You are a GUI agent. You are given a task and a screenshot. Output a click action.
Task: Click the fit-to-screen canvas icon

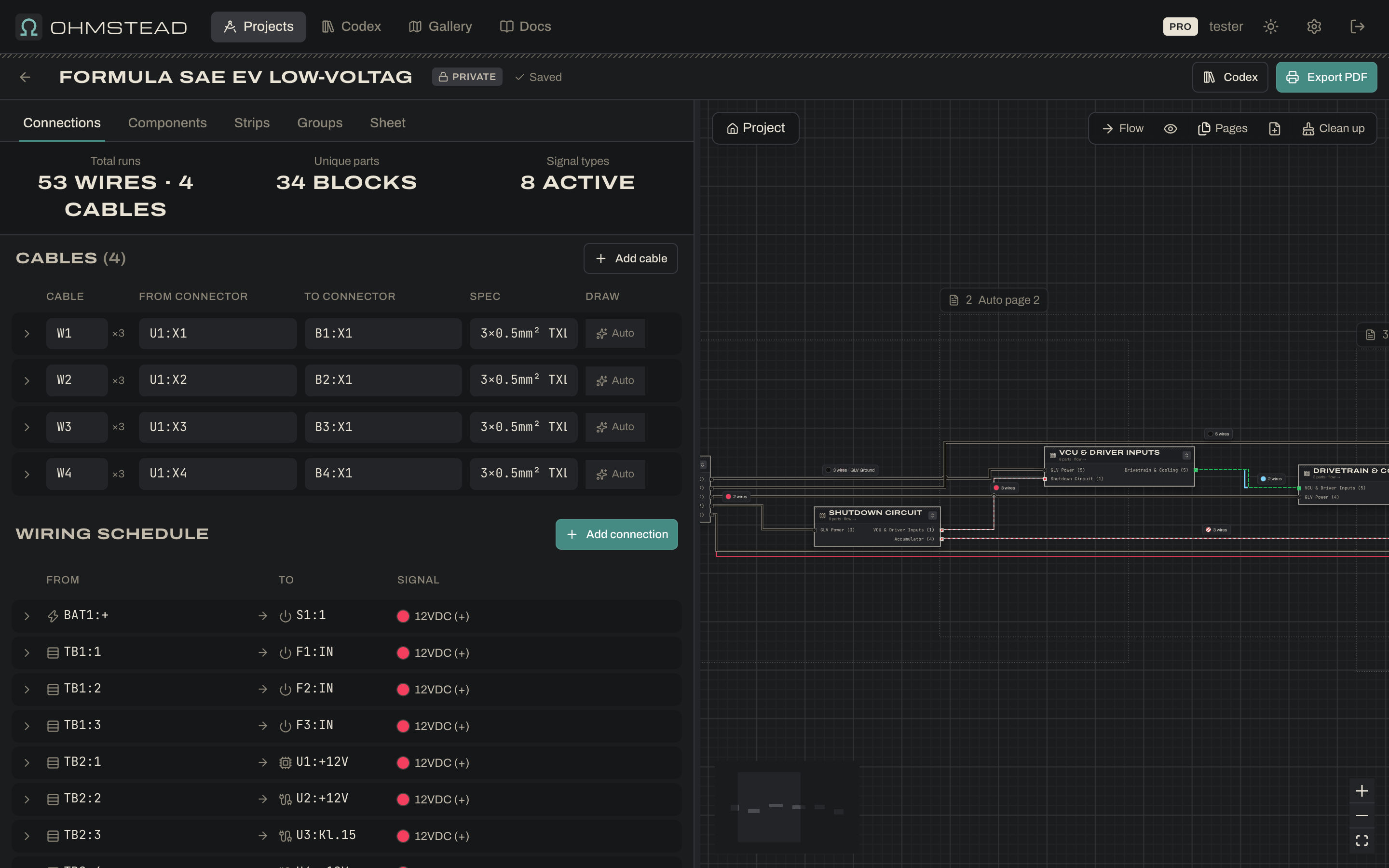[1362, 841]
